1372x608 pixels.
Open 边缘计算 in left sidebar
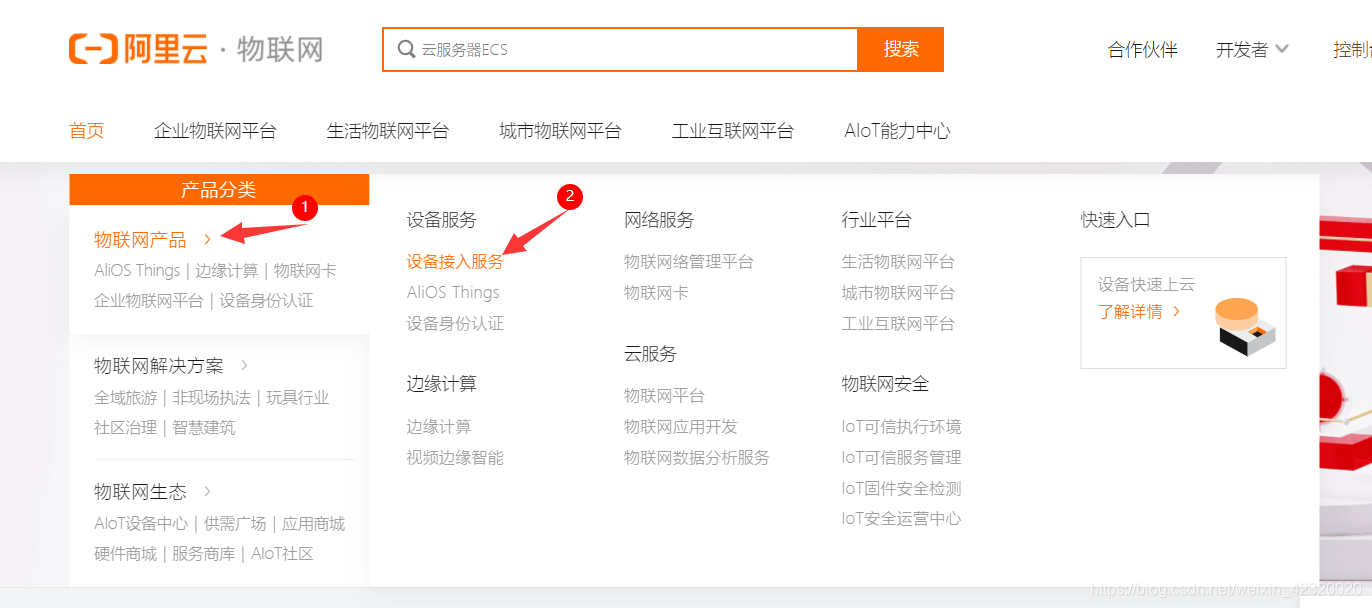[x=226, y=270]
